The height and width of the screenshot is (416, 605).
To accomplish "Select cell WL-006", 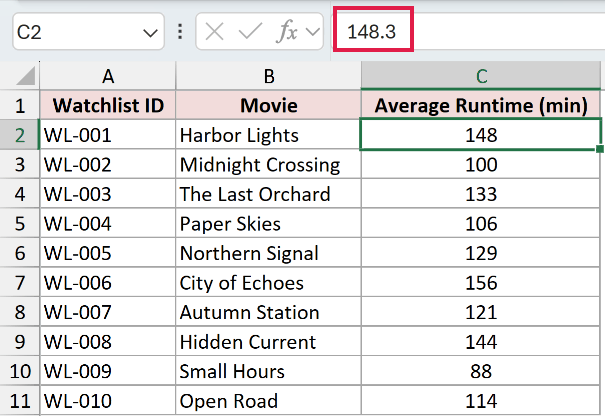I will 108,282.
